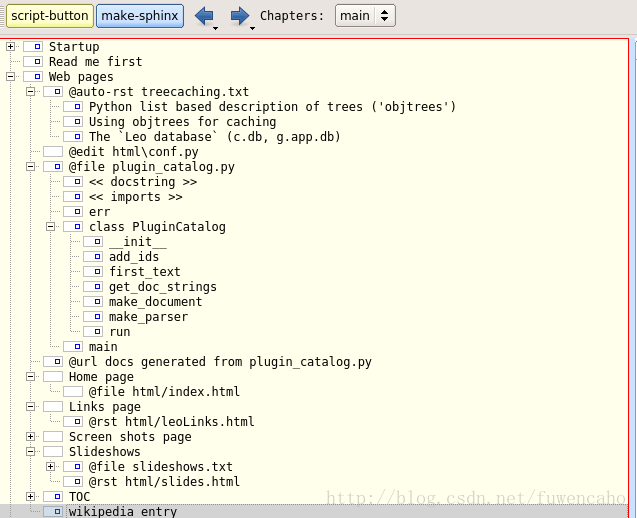Click the script-button toolbar button

(x=50, y=16)
